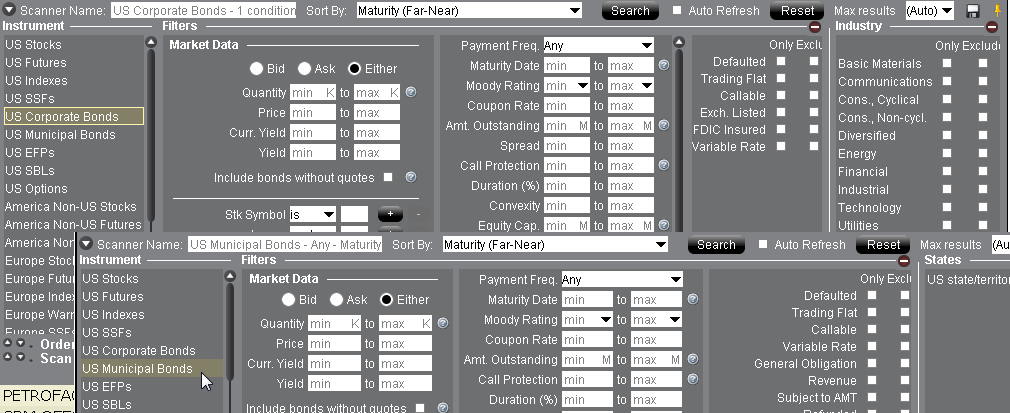Check Only FDIC Insured box
This screenshot has width=1010, height=413.
[781, 129]
